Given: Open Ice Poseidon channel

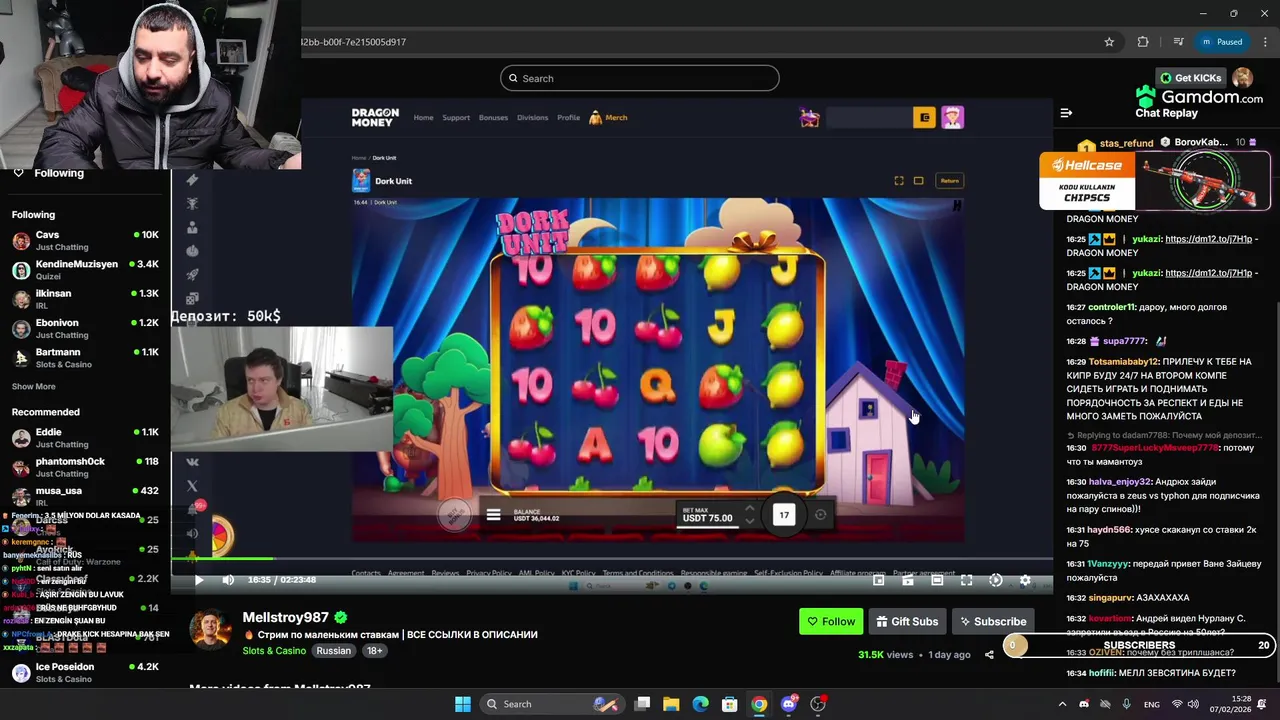Looking at the screenshot, I should (85, 672).
